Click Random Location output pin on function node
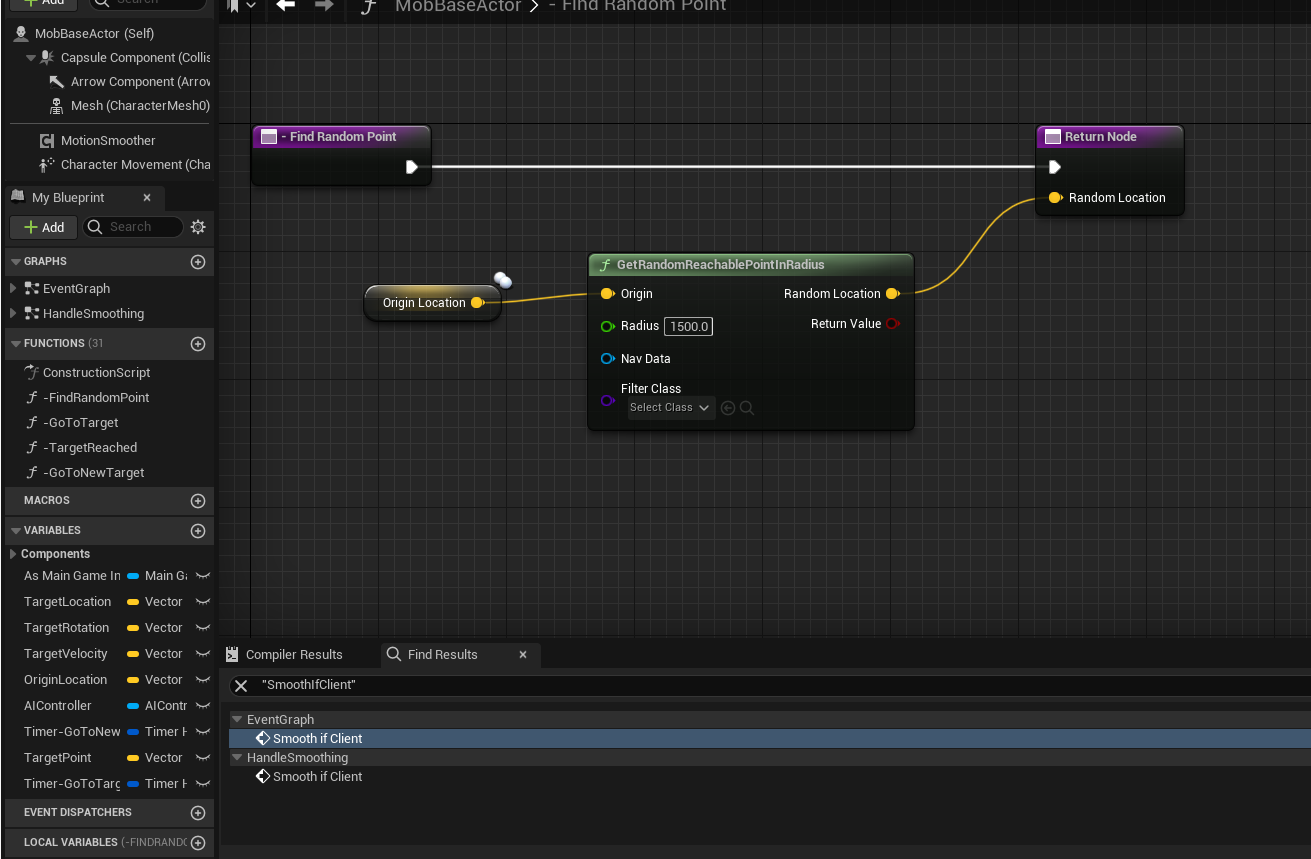Image resolution: width=1311 pixels, height=859 pixels. [892, 294]
